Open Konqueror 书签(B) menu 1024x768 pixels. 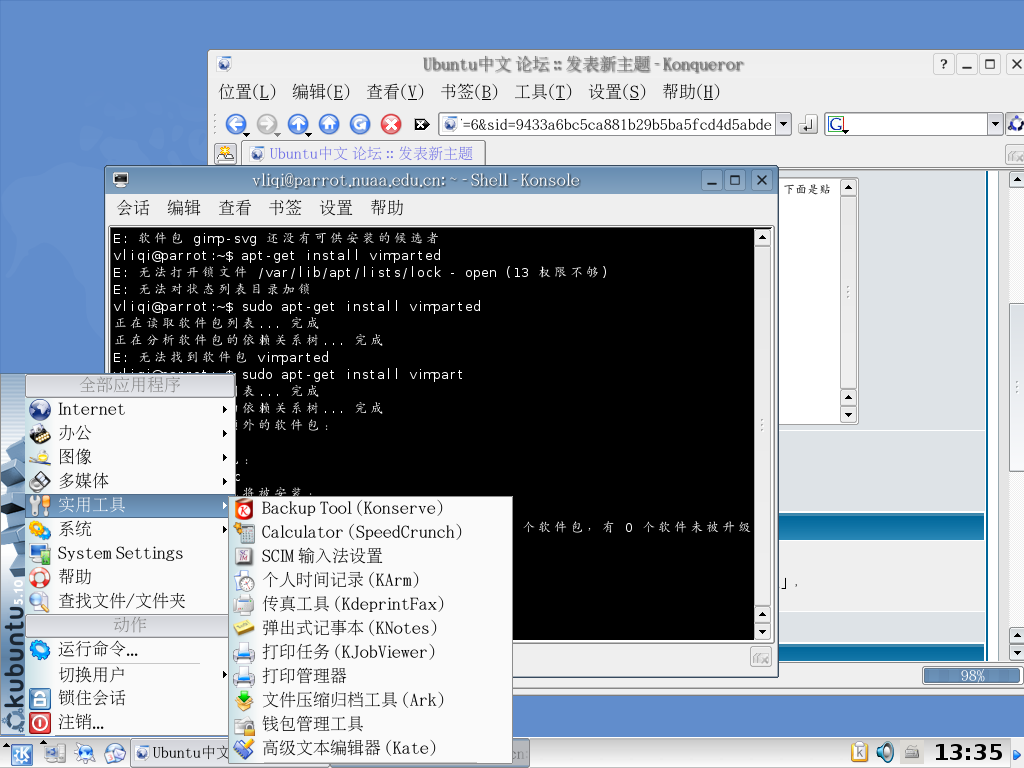coord(470,92)
